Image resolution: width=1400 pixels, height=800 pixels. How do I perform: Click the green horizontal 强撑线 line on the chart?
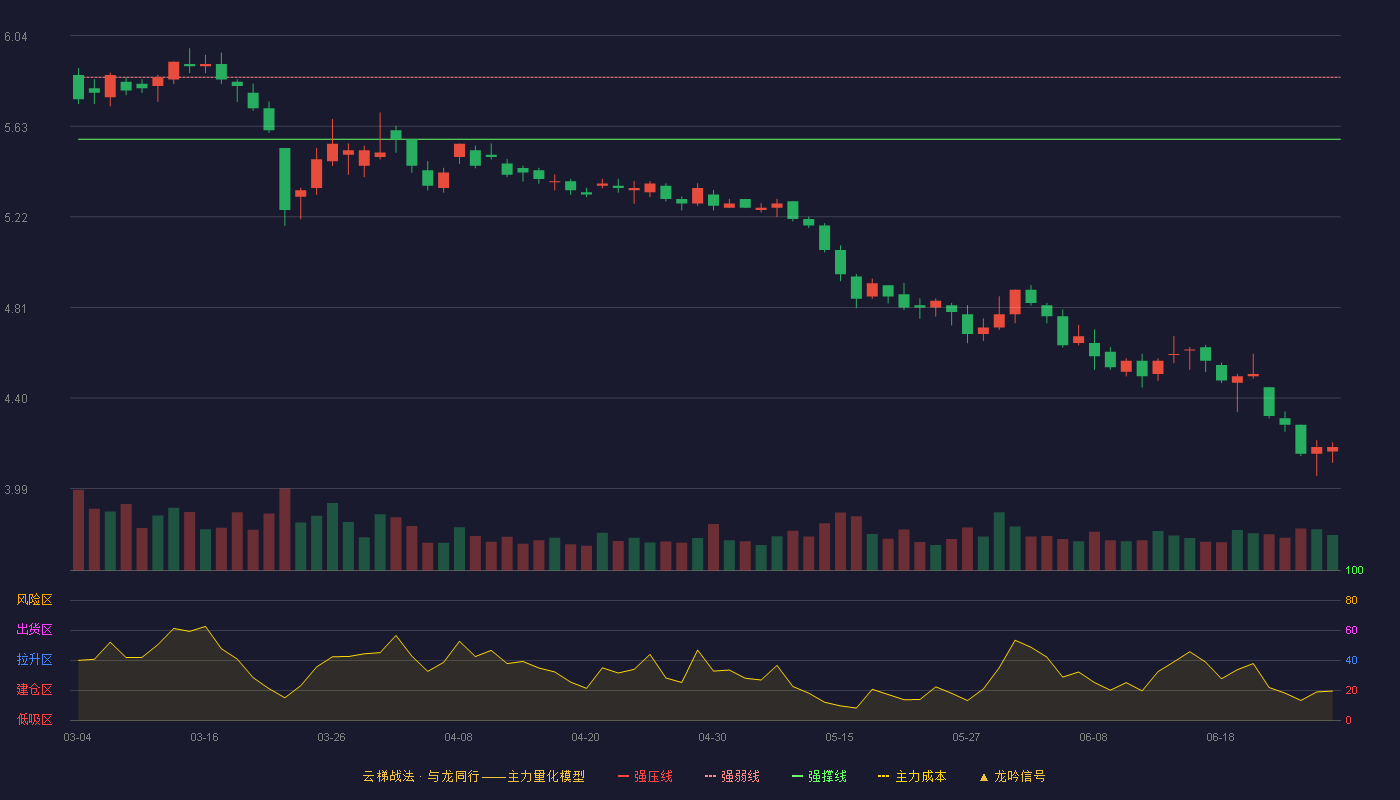click(x=710, y=139)
